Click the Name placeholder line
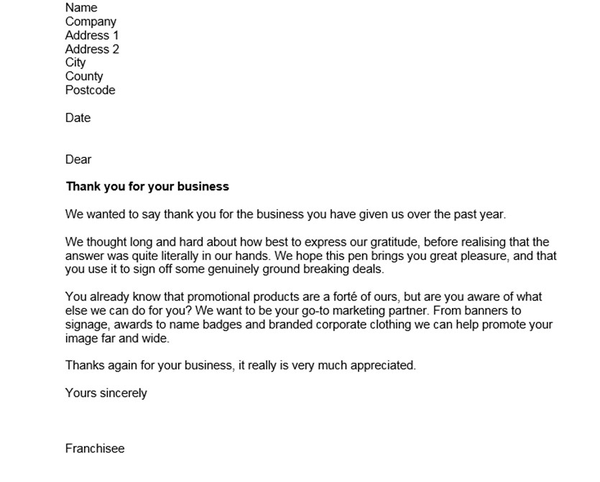Screen dimensions: 600x482 click(81, 8)
